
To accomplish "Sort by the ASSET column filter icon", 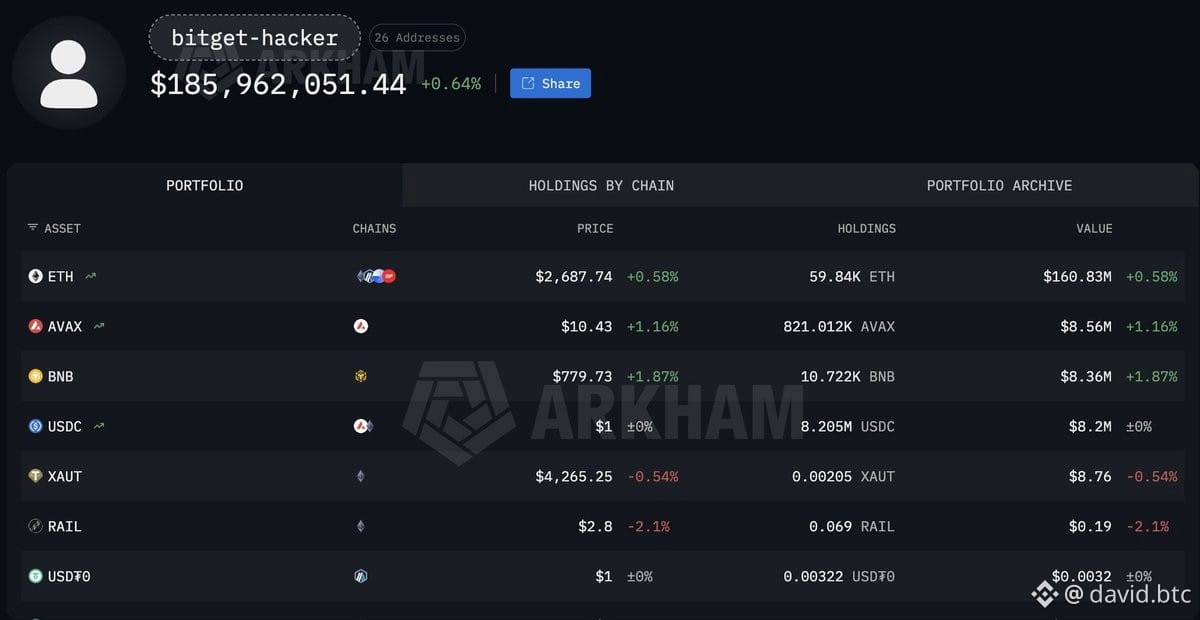I will click(33, 228).
